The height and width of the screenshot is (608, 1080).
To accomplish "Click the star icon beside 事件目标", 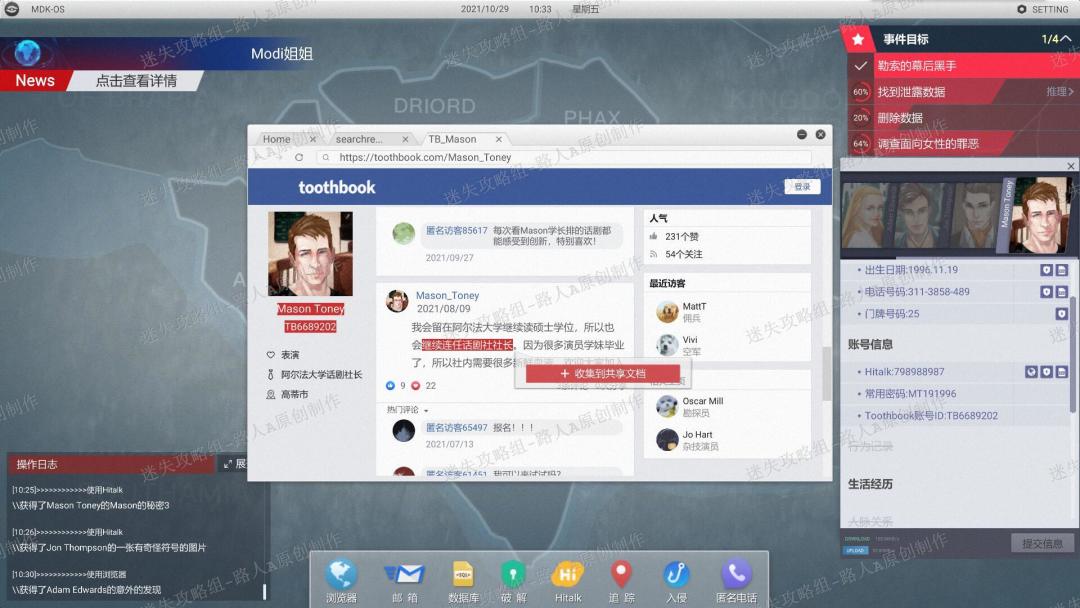I will [x=858, y=39].
